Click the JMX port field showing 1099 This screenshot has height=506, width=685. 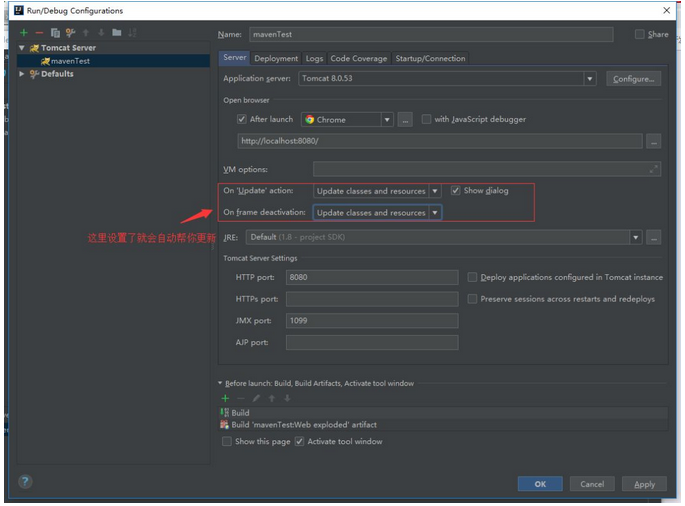coord(372,321)
